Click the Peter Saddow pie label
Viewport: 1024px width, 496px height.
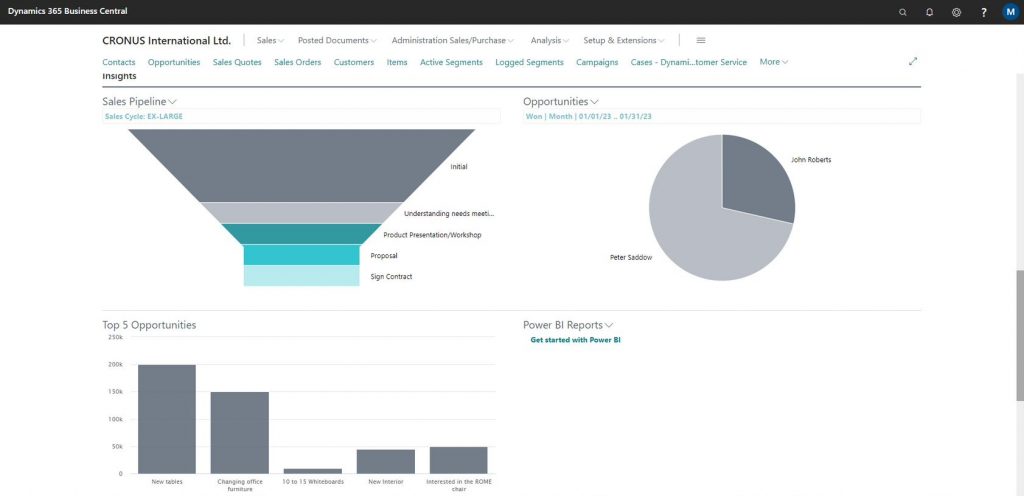click(x=631, y=258)
